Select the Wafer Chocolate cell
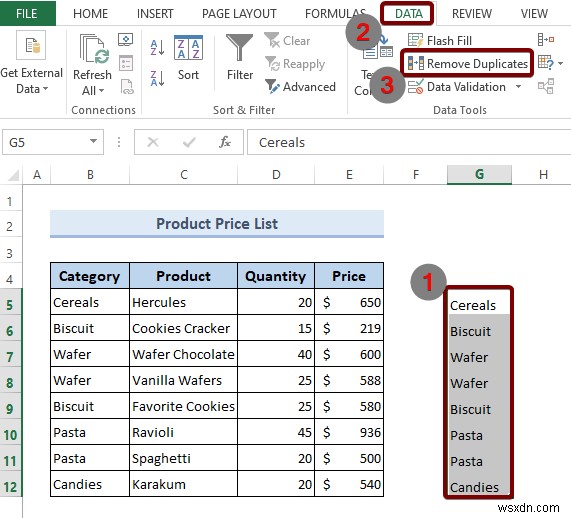571x518 pixels. click(183, 354)
